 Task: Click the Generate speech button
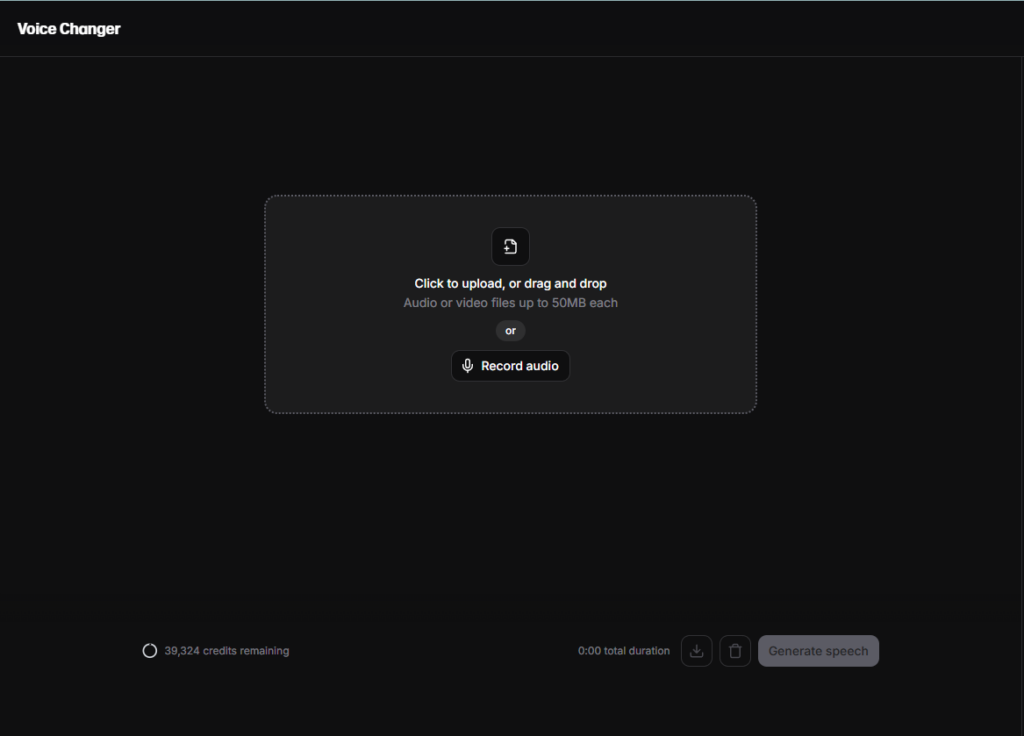tap(818, 651)
